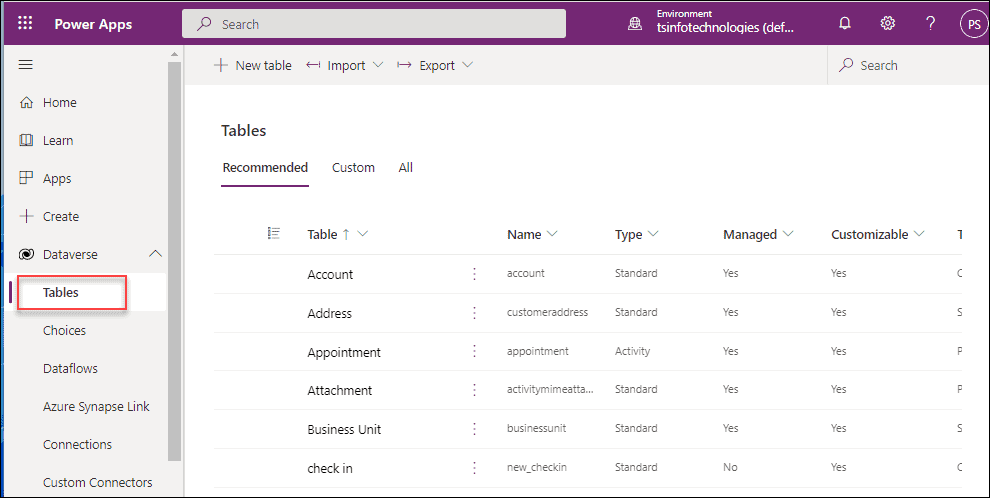Click the new_checkin name cell
990x498 pixels.
click(537, 467)
